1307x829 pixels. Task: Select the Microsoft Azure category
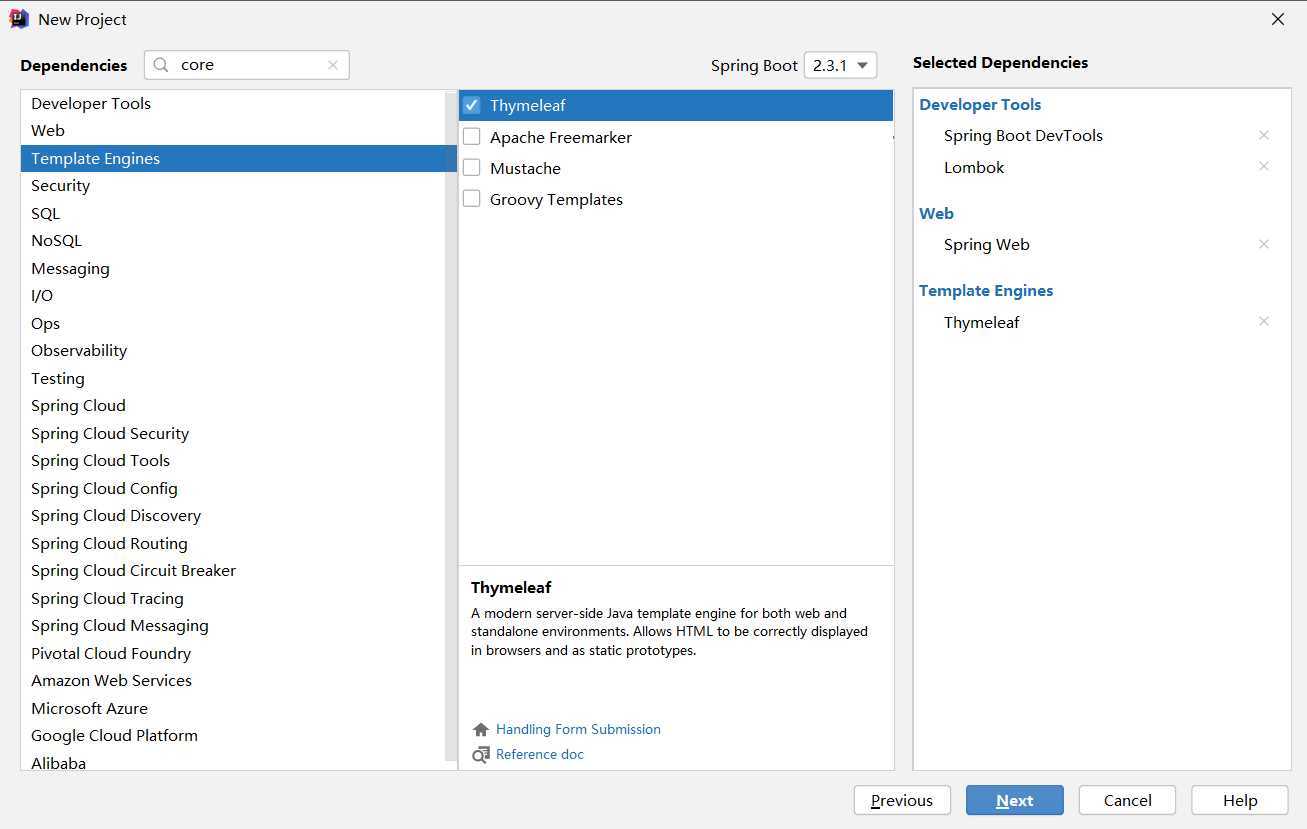[x=233, y=709]
